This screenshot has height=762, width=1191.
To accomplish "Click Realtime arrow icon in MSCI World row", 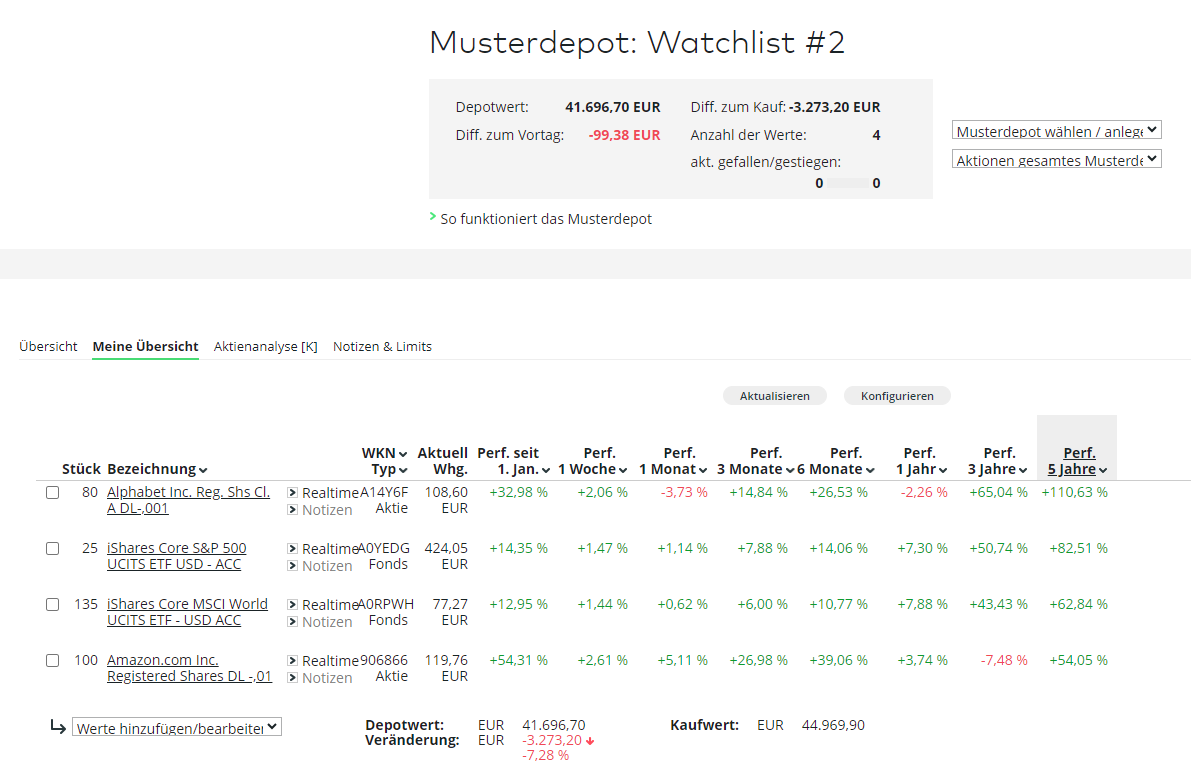I will 292,605.
